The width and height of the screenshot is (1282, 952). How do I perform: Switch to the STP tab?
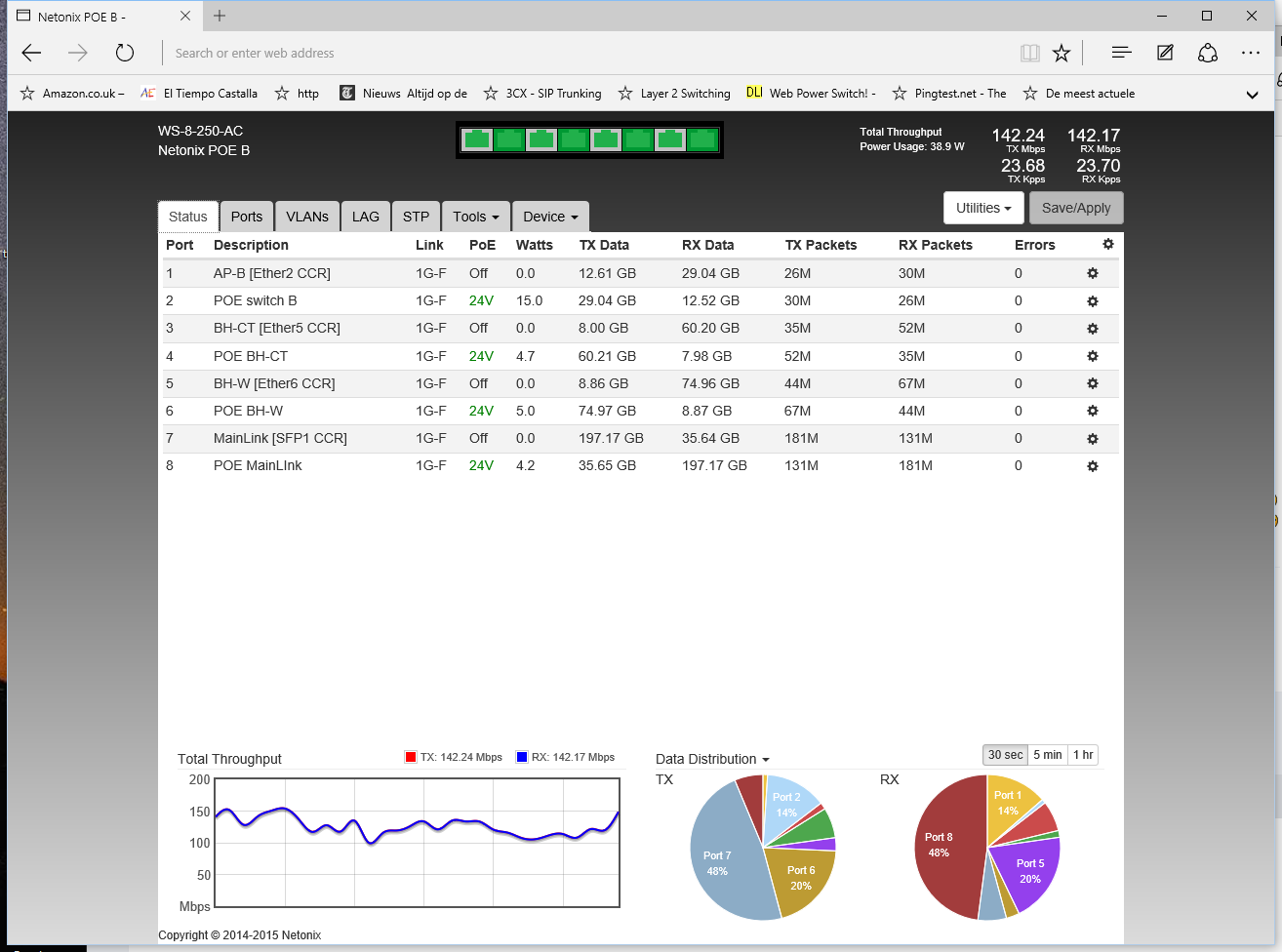tap(417, 217)
